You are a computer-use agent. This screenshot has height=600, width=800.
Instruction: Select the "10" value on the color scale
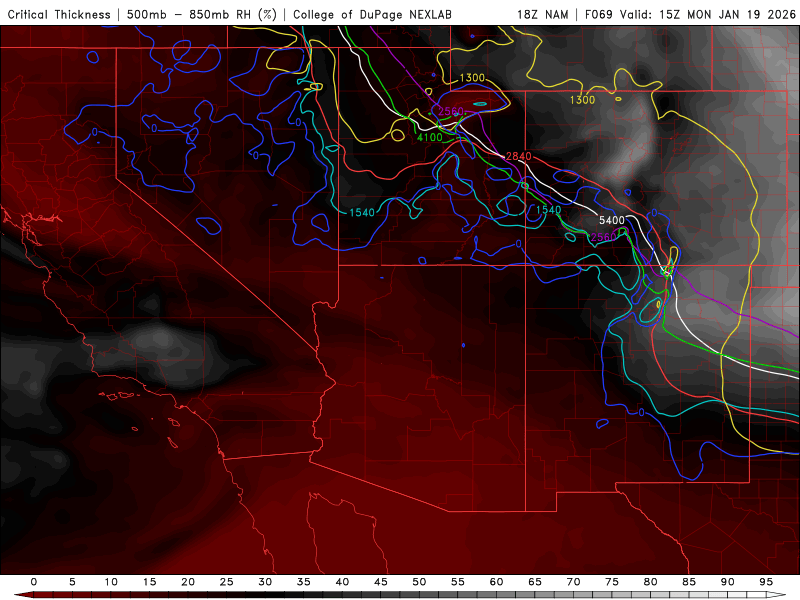coord(111,582)
